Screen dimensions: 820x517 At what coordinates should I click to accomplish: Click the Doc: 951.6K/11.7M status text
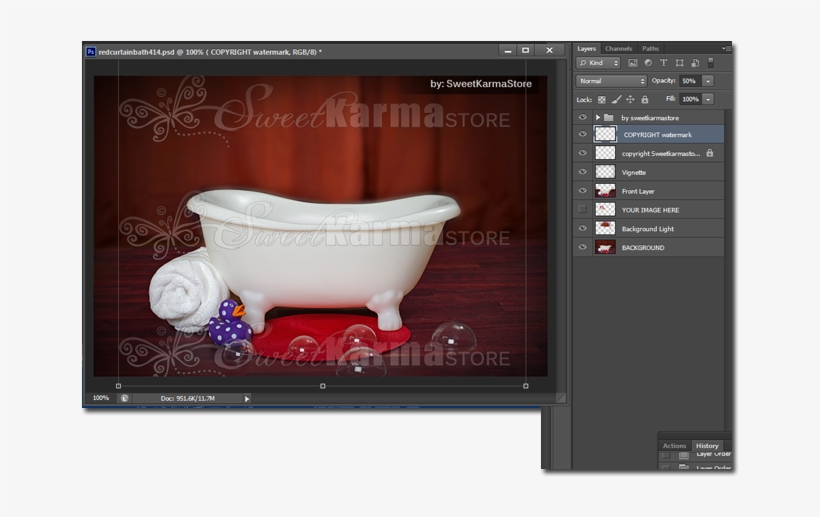188,398
